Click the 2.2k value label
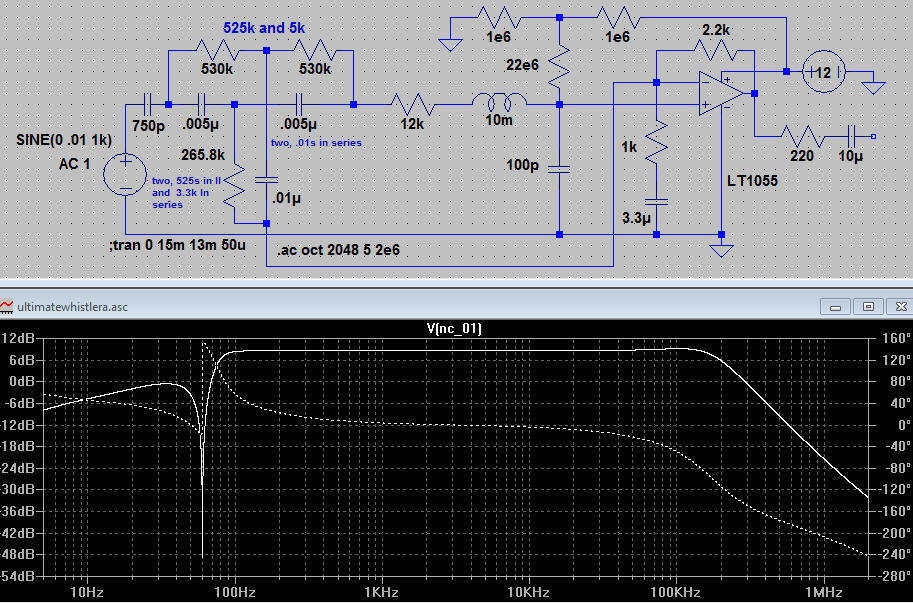The image size is (913, 603). click(716, 30)
